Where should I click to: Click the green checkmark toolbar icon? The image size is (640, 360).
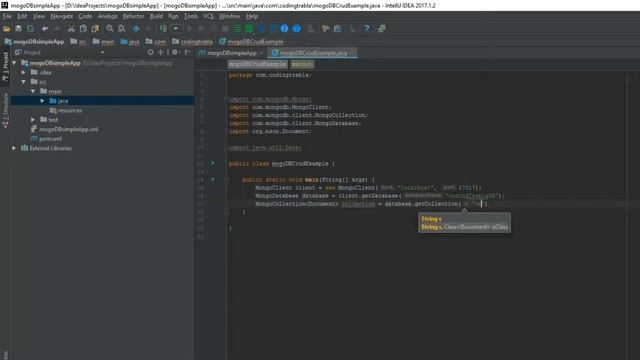(249, 29)
